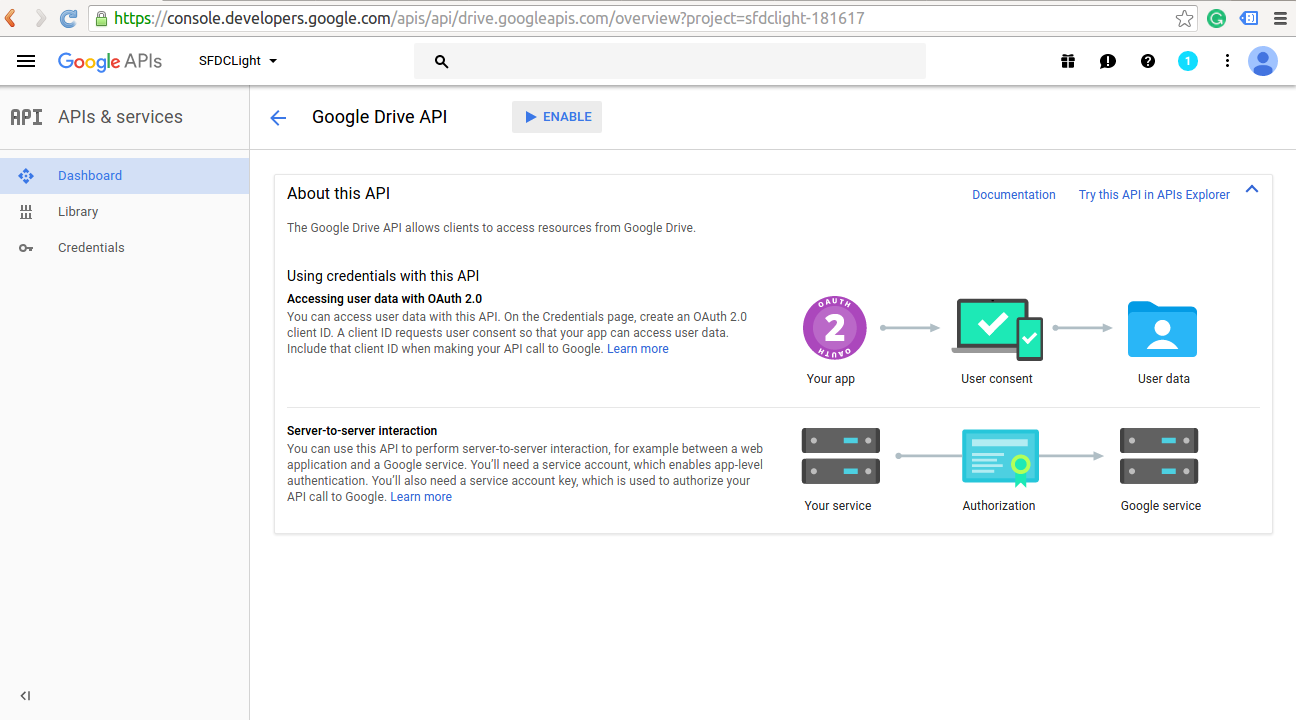Select Library from the sidebar
Viewport: 1296px width, 720px height.
(x=78, y=211)
